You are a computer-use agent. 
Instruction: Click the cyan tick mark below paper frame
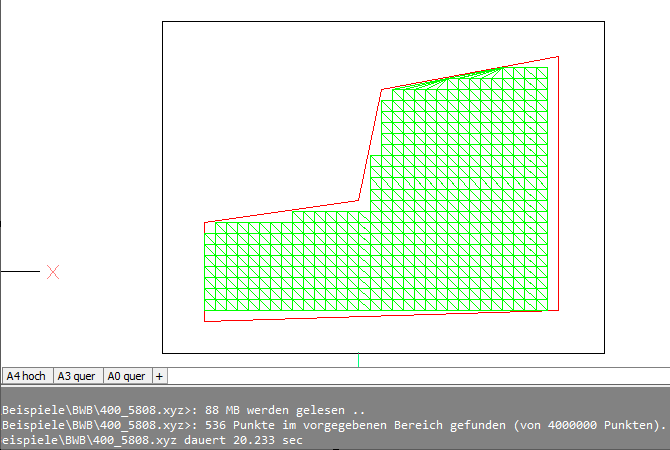click(358, 359)
